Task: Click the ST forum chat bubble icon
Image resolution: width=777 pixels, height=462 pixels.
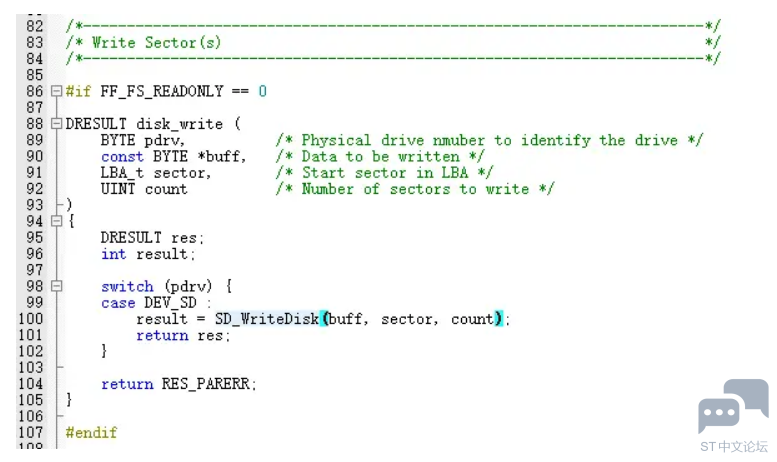Action: point(732,406)
